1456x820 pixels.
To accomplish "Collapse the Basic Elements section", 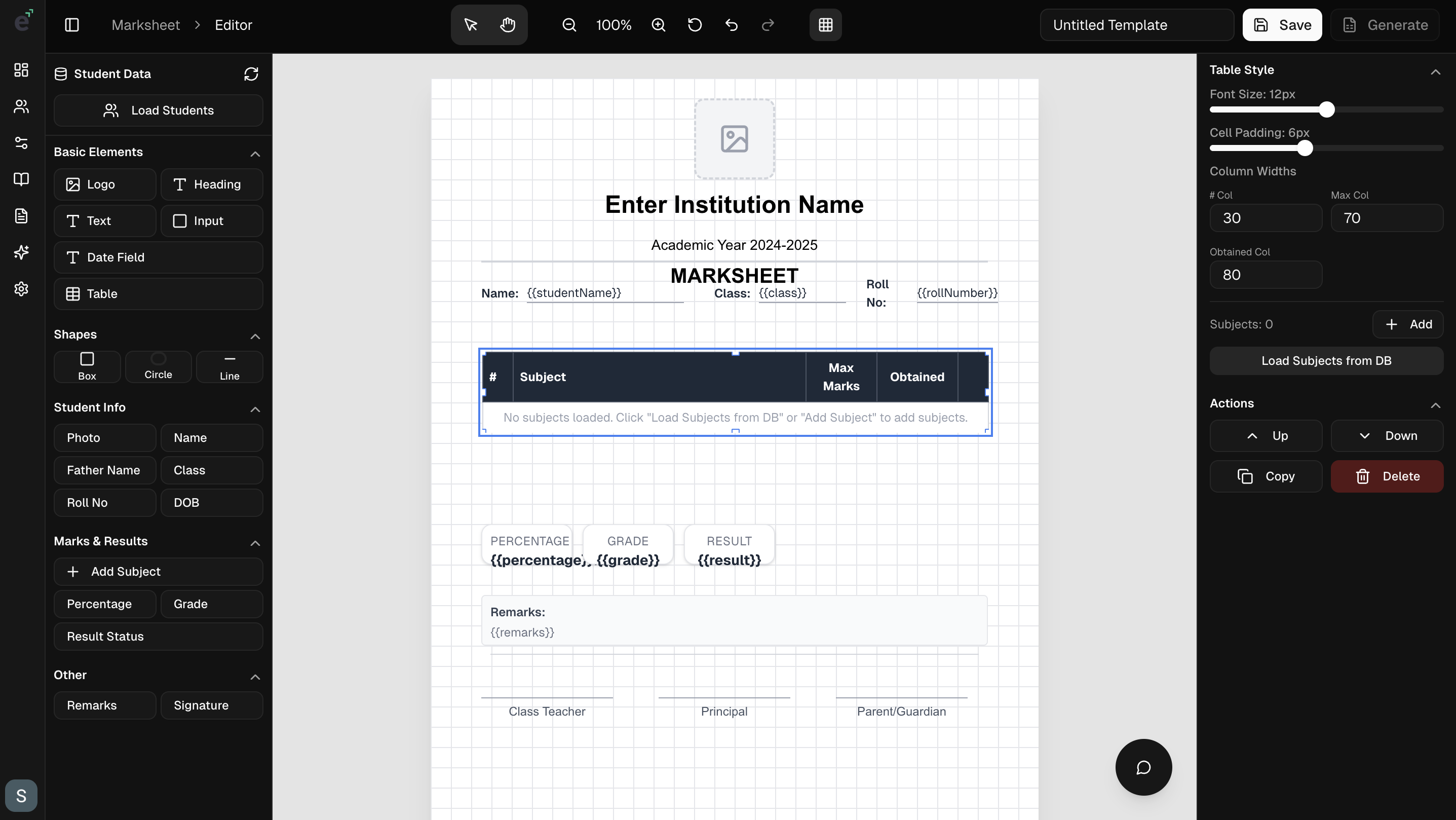I will tap(255, 154).
